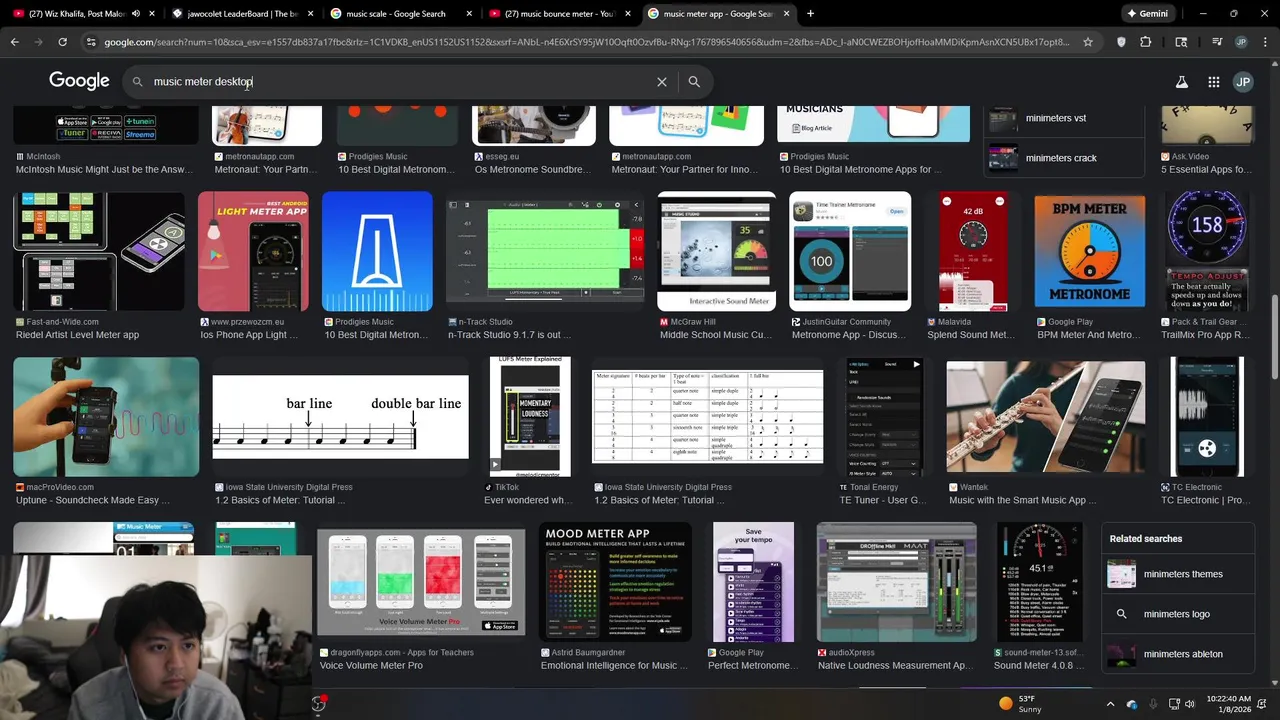This screenshot has width=1280, height=720.
Task: Open Mood Meter App image
Action: pyautogui.click(x=615, y=582)
